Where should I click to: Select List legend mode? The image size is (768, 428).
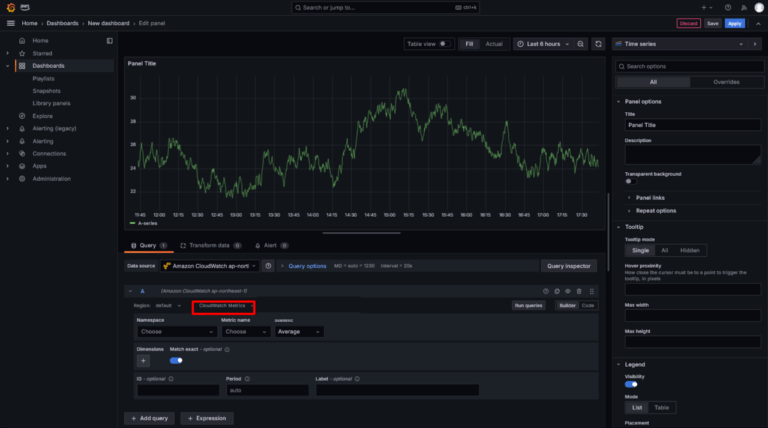pos(637,407)
